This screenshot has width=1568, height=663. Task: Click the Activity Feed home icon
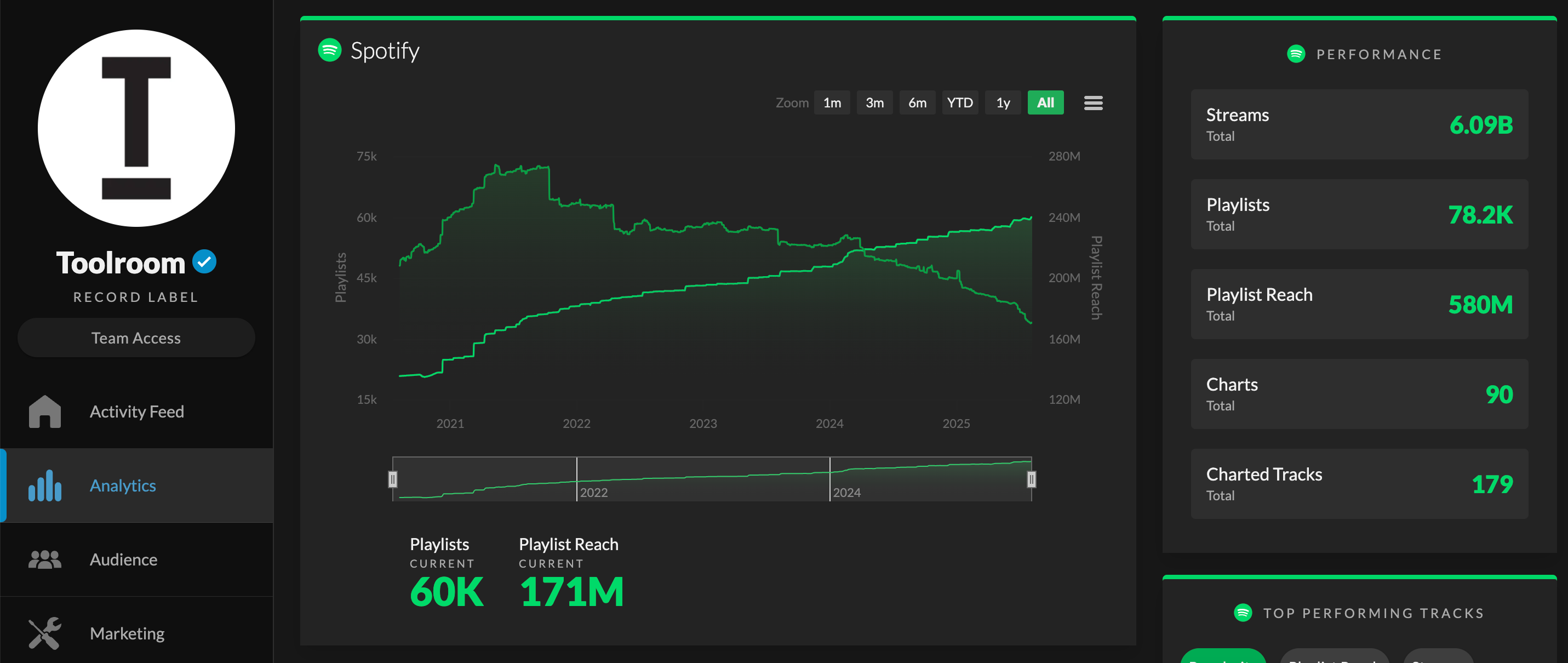[x=44, y=411]
